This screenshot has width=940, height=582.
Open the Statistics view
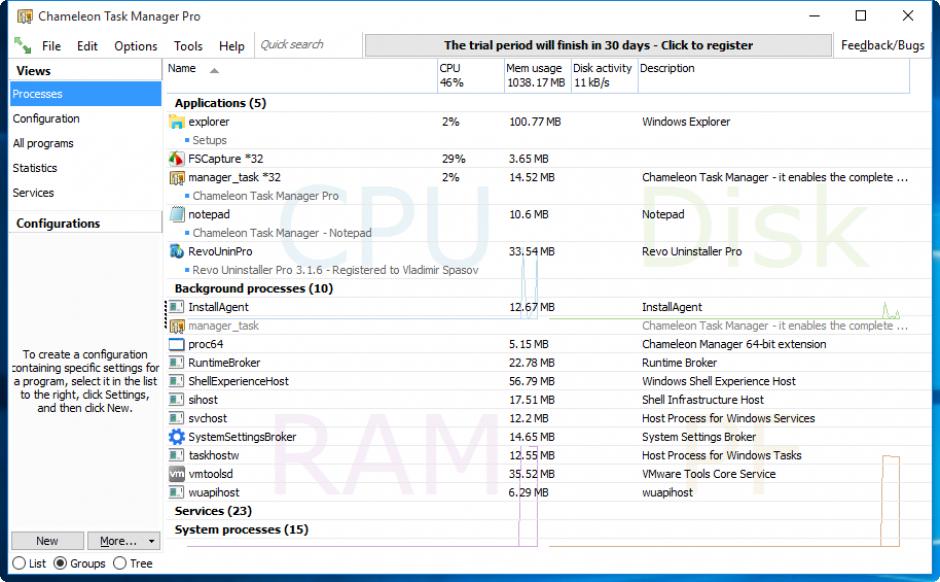coord(86,168)
